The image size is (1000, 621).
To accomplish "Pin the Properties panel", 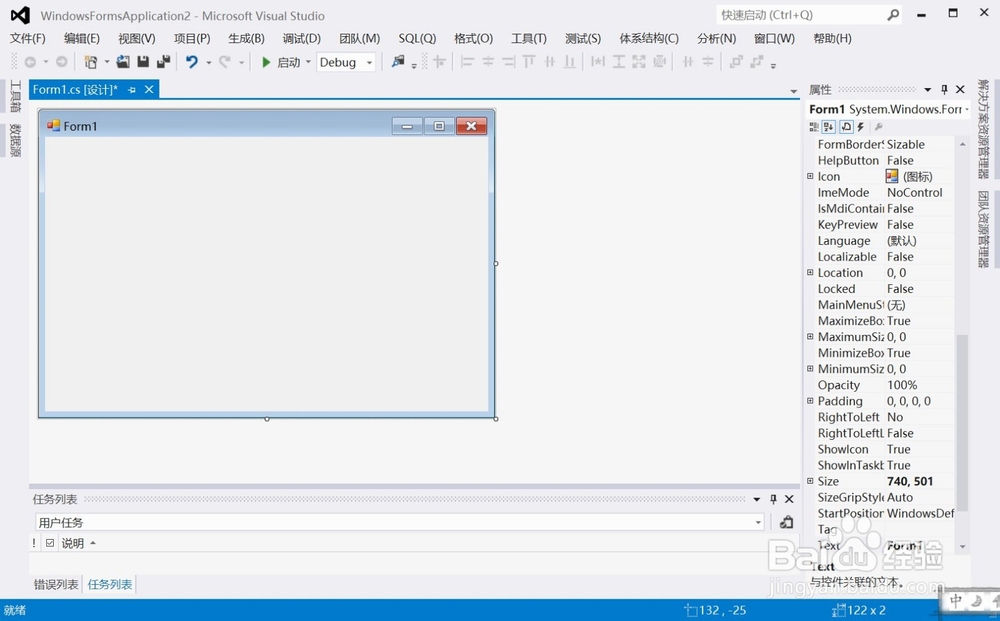I will (x=945, y=89).
